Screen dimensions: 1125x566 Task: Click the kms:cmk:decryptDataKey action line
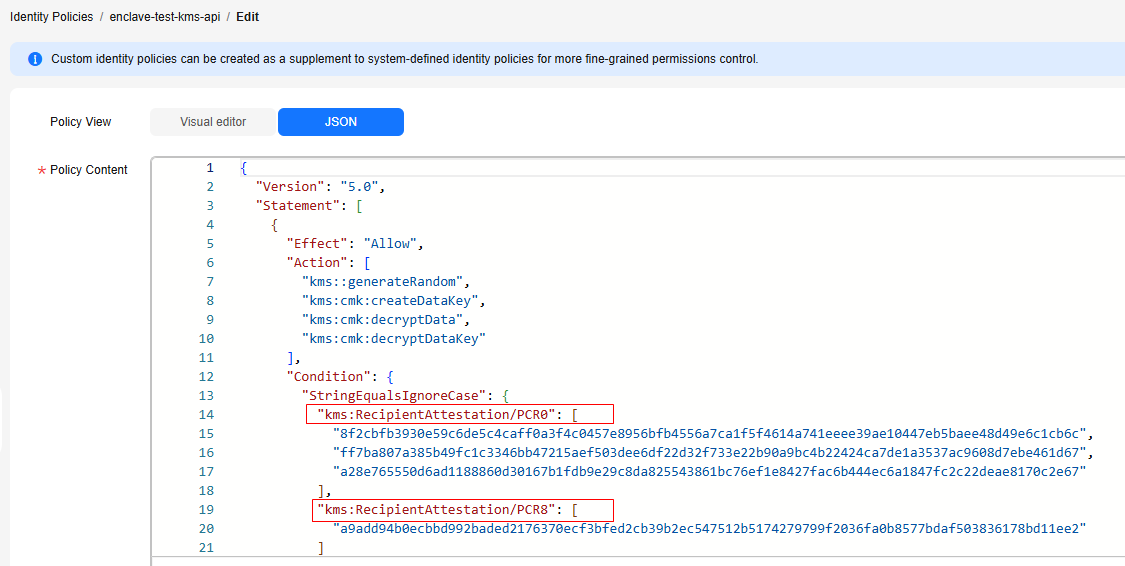click(394, 338)
